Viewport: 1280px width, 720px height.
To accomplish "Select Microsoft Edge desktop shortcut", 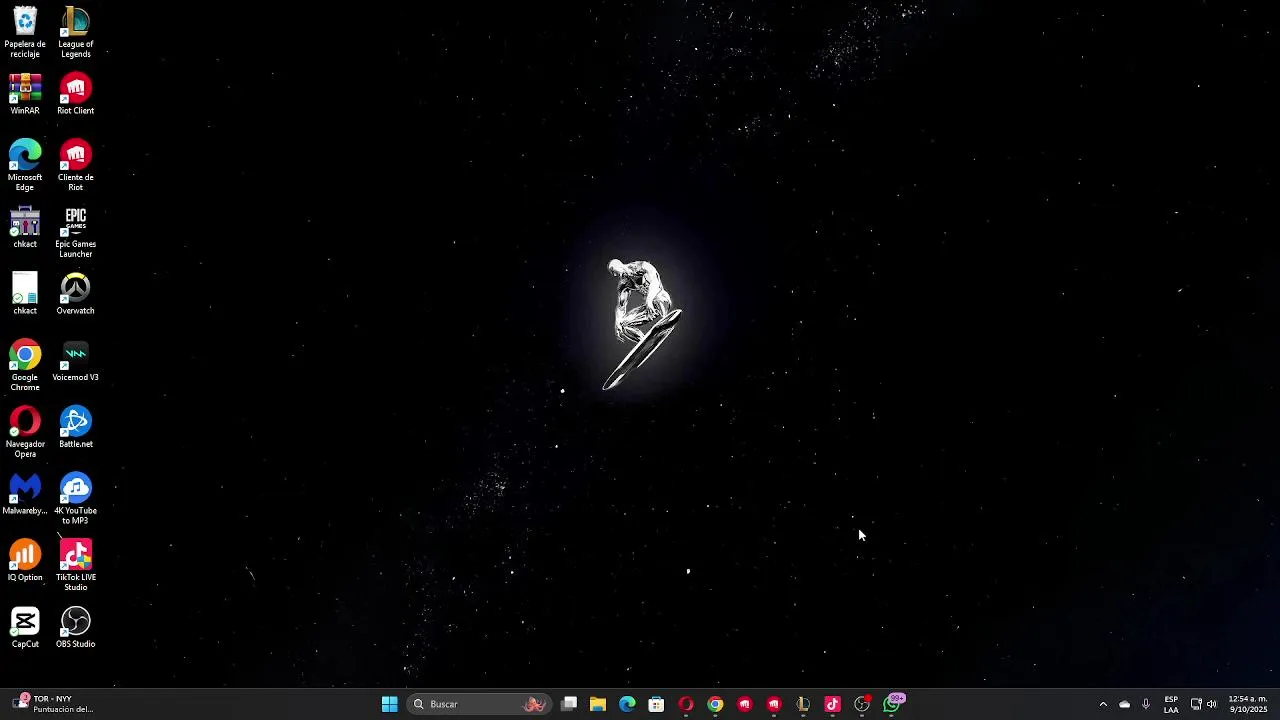I will (25, 166).
